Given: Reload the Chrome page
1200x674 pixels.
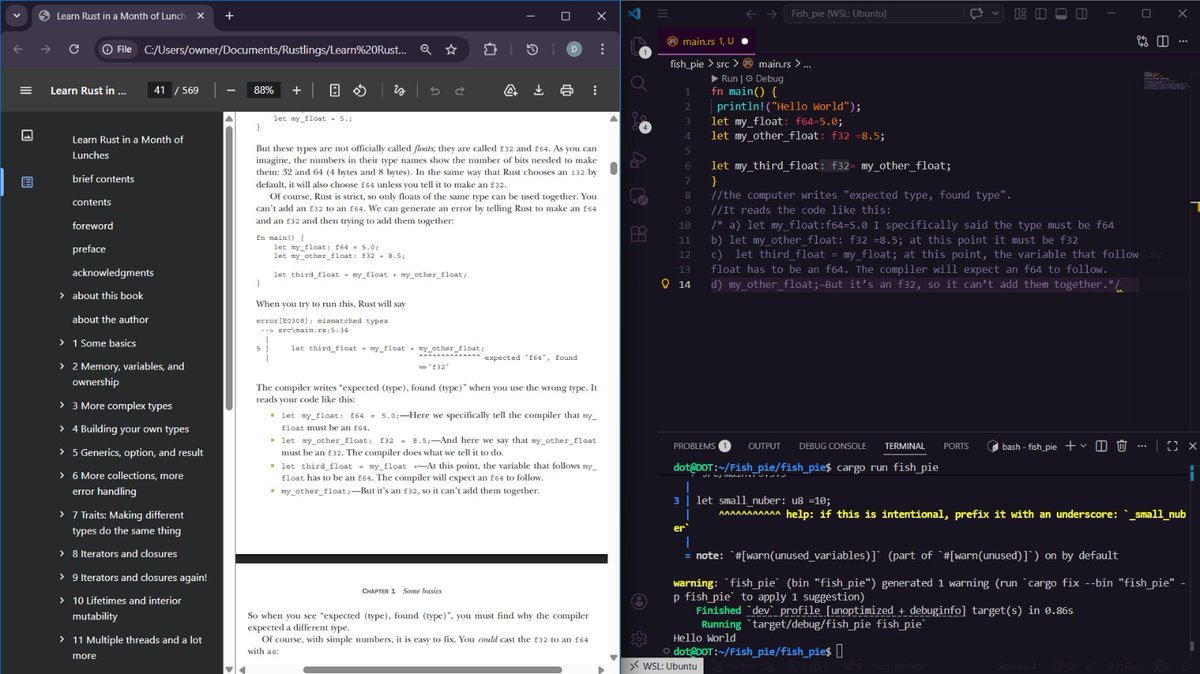Looking at the screenshot, I should coord(74,49).
